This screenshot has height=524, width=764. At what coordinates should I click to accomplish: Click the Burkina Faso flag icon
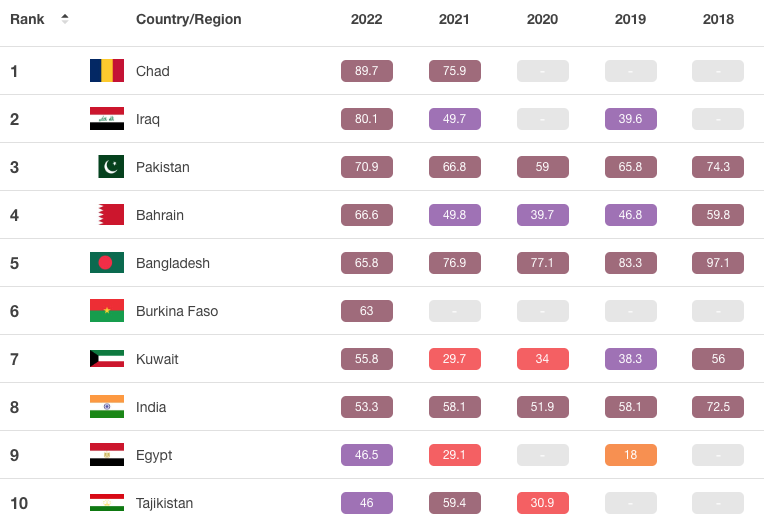click(x=107, y=311)
